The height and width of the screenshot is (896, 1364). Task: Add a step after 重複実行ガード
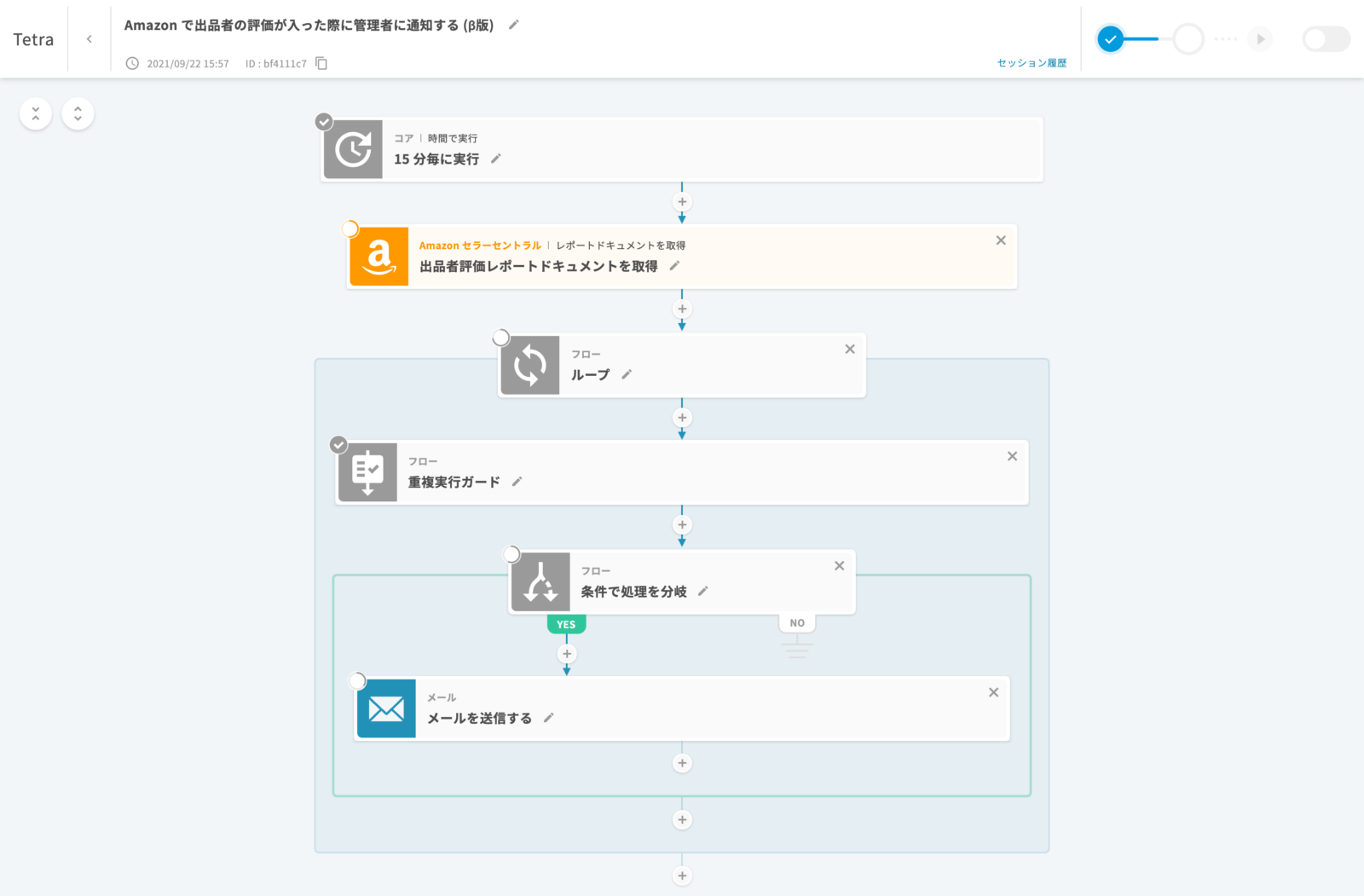(x=682, y=525)
